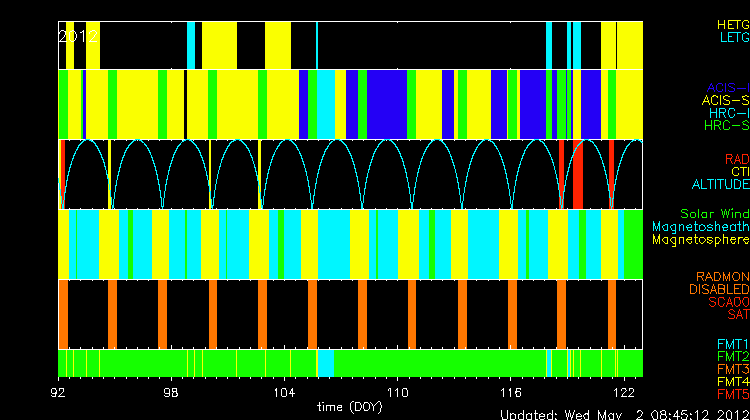Click the Updated timestamp text
Viewport: 750px width, 420px height.
(x=624, y=413)
